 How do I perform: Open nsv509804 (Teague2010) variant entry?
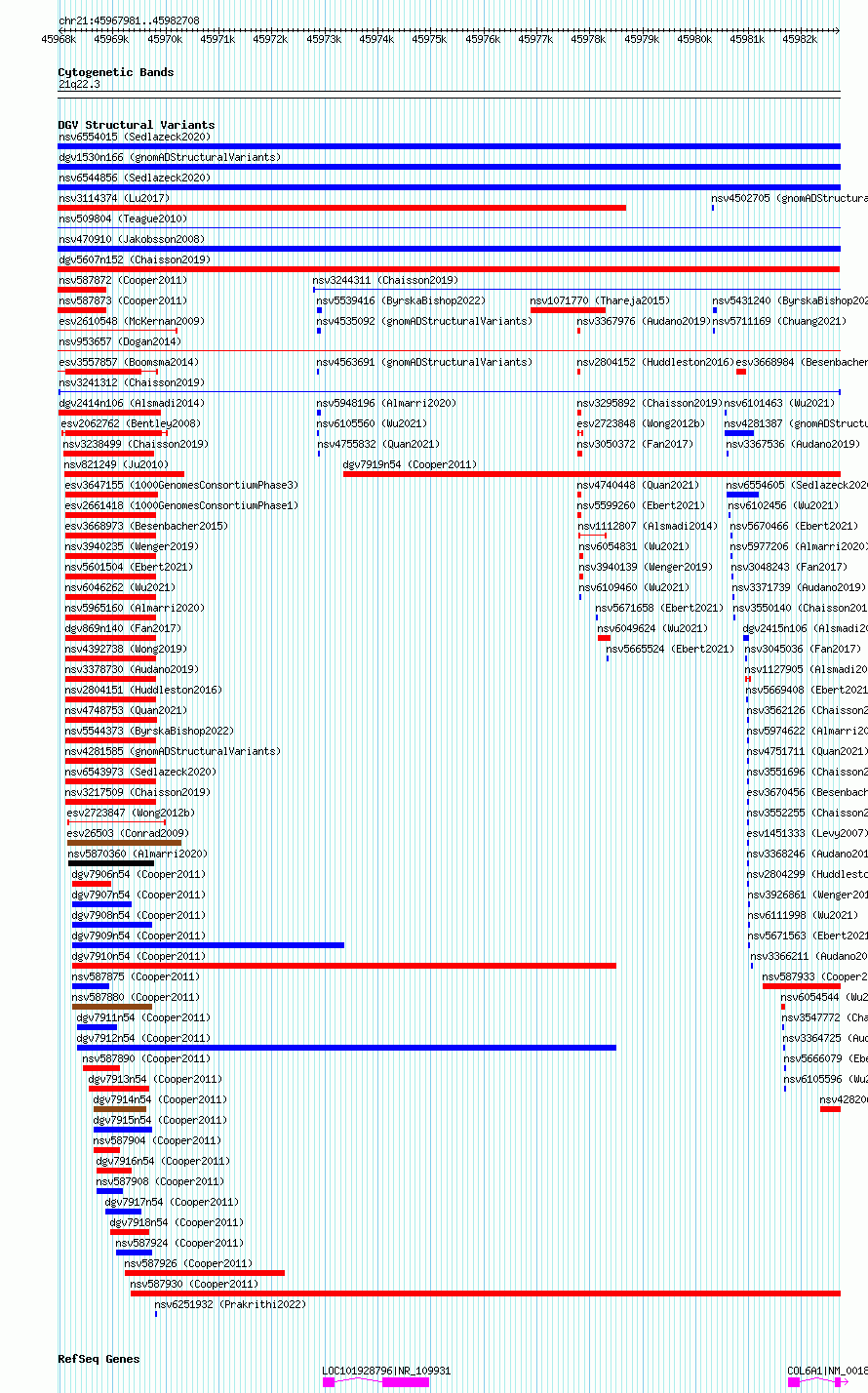(x=123, y=219)
